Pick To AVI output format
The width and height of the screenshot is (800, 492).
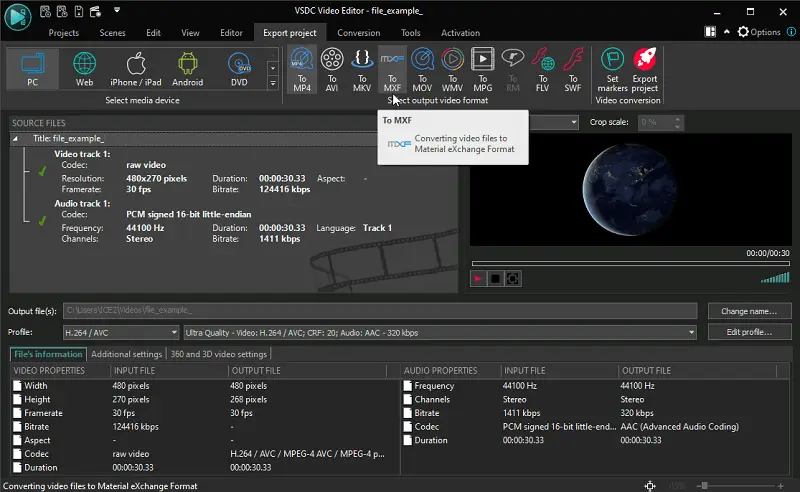tap(332, 69)
